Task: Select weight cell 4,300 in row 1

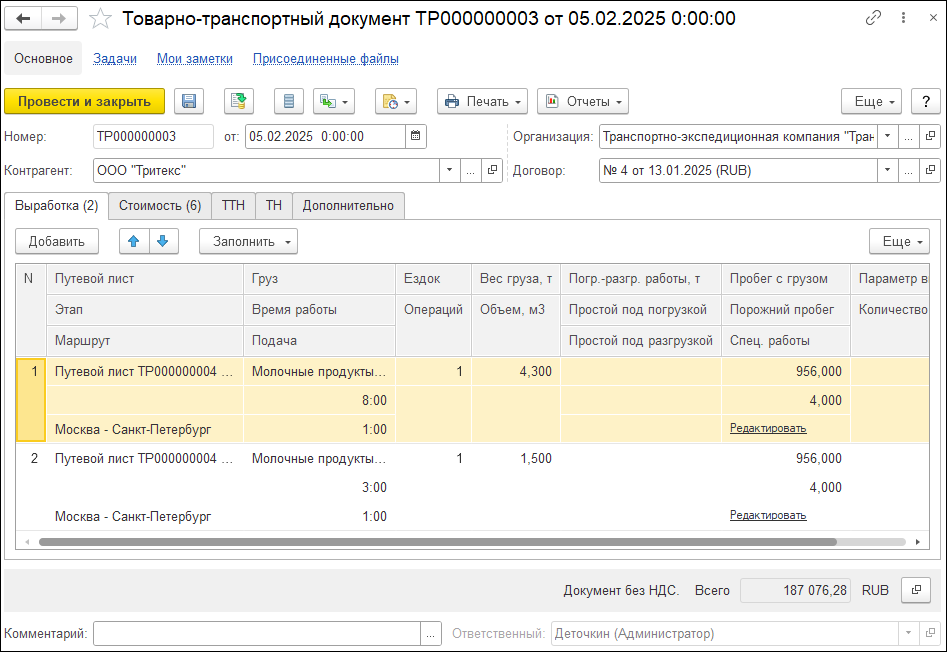Action: click(516, 372)
